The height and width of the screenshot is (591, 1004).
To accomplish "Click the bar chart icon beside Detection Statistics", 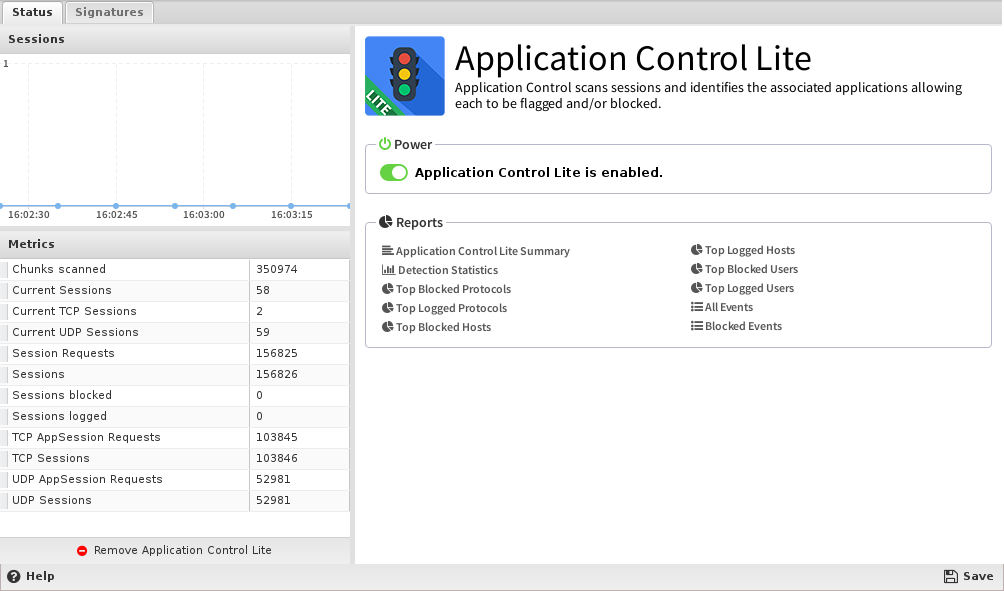I will pyautogui.click(x=388, y=270).
